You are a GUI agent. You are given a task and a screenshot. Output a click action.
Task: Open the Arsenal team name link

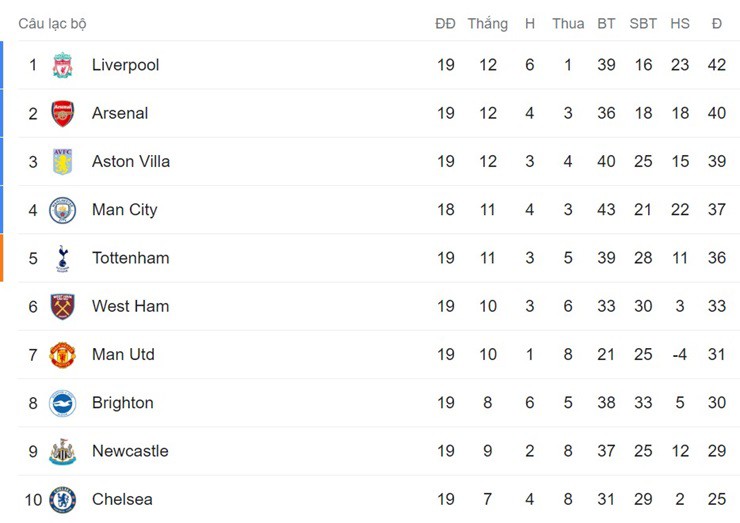pos(120,113)
